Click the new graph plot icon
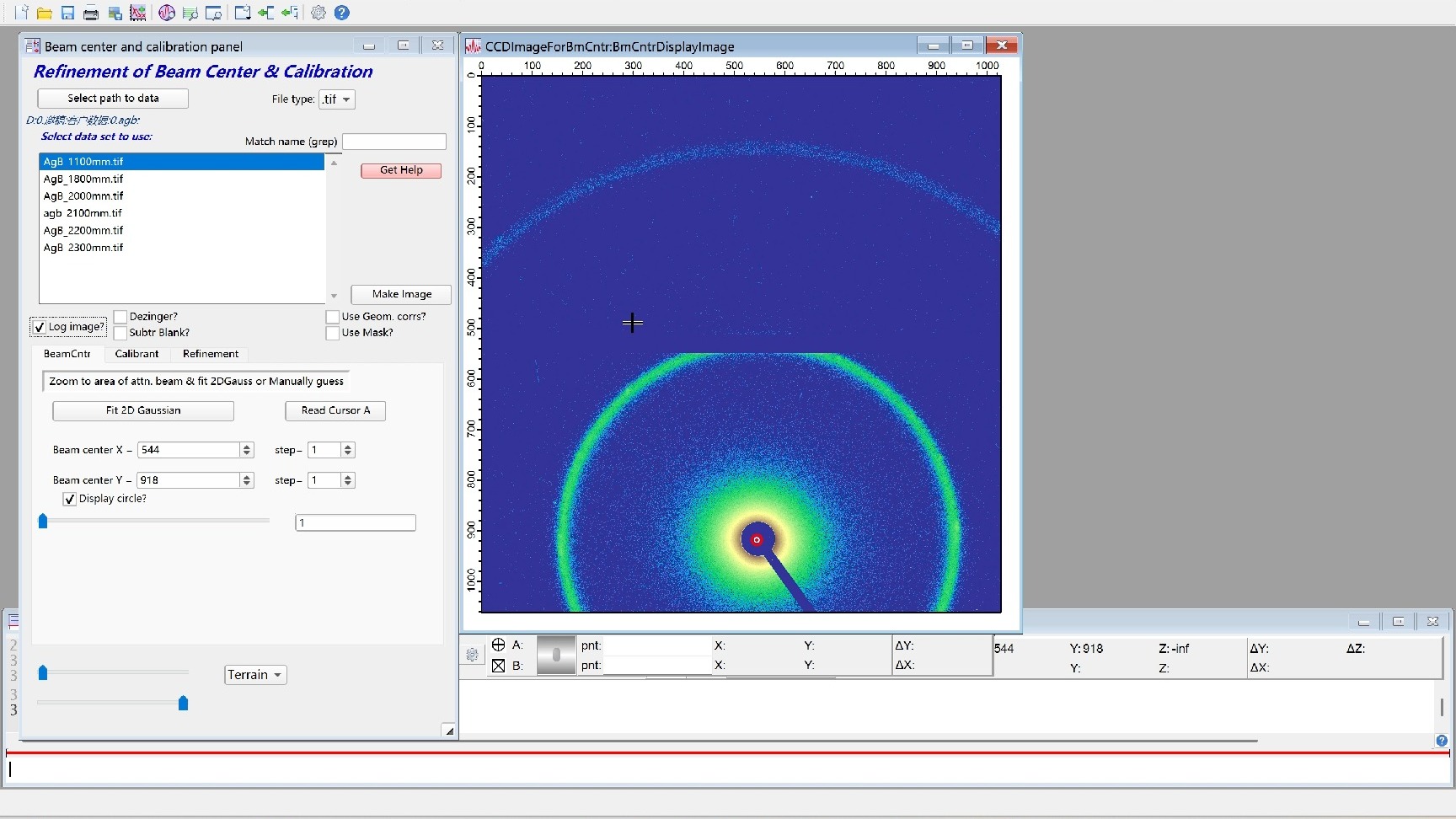 (138, 13)
